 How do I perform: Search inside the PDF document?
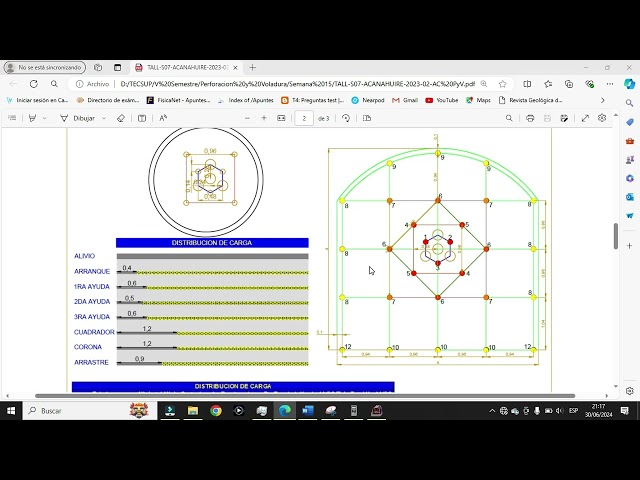[509, 118]
